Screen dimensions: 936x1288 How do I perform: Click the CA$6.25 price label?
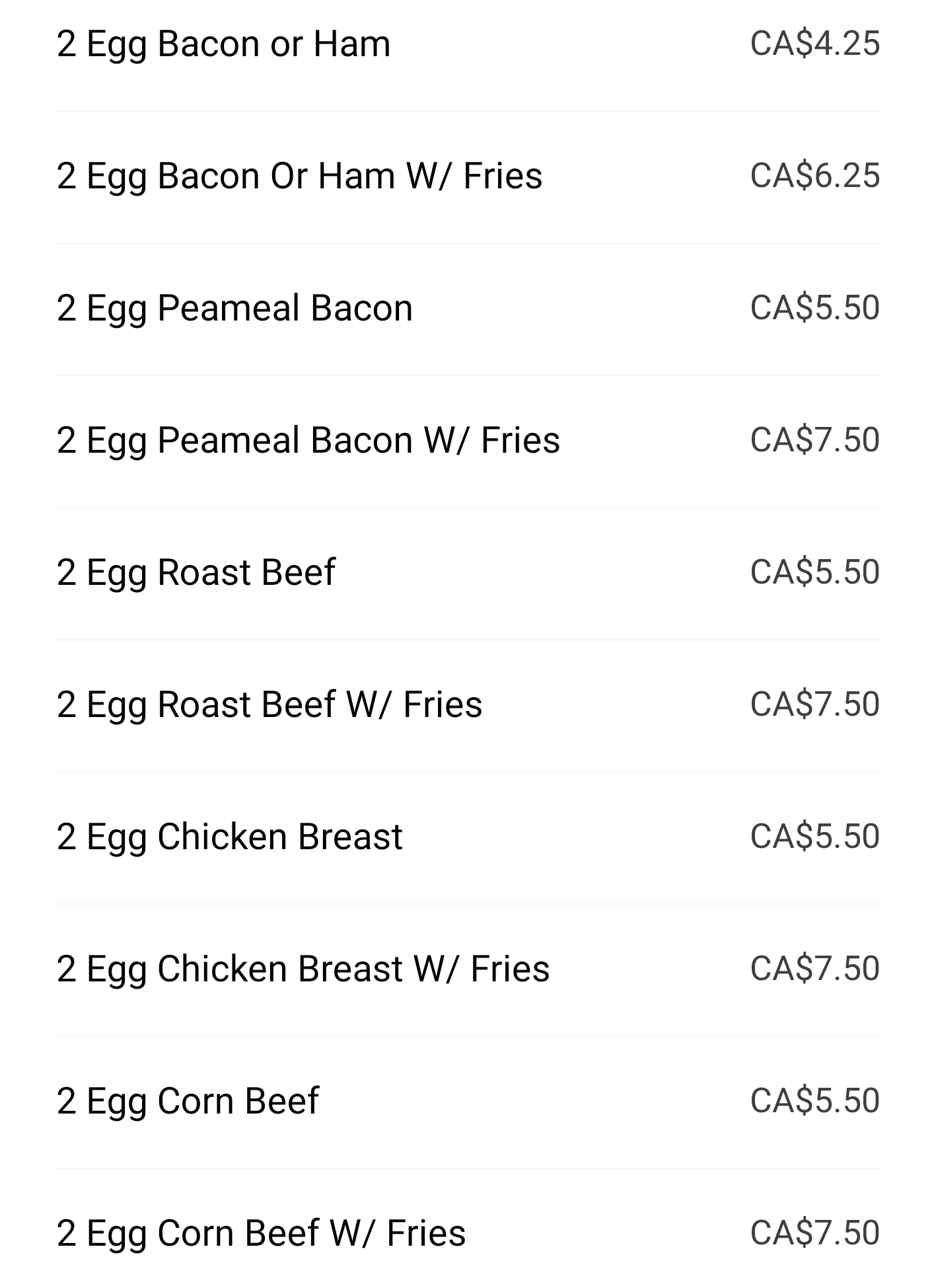pyautogui.click(x=814, y=176)
